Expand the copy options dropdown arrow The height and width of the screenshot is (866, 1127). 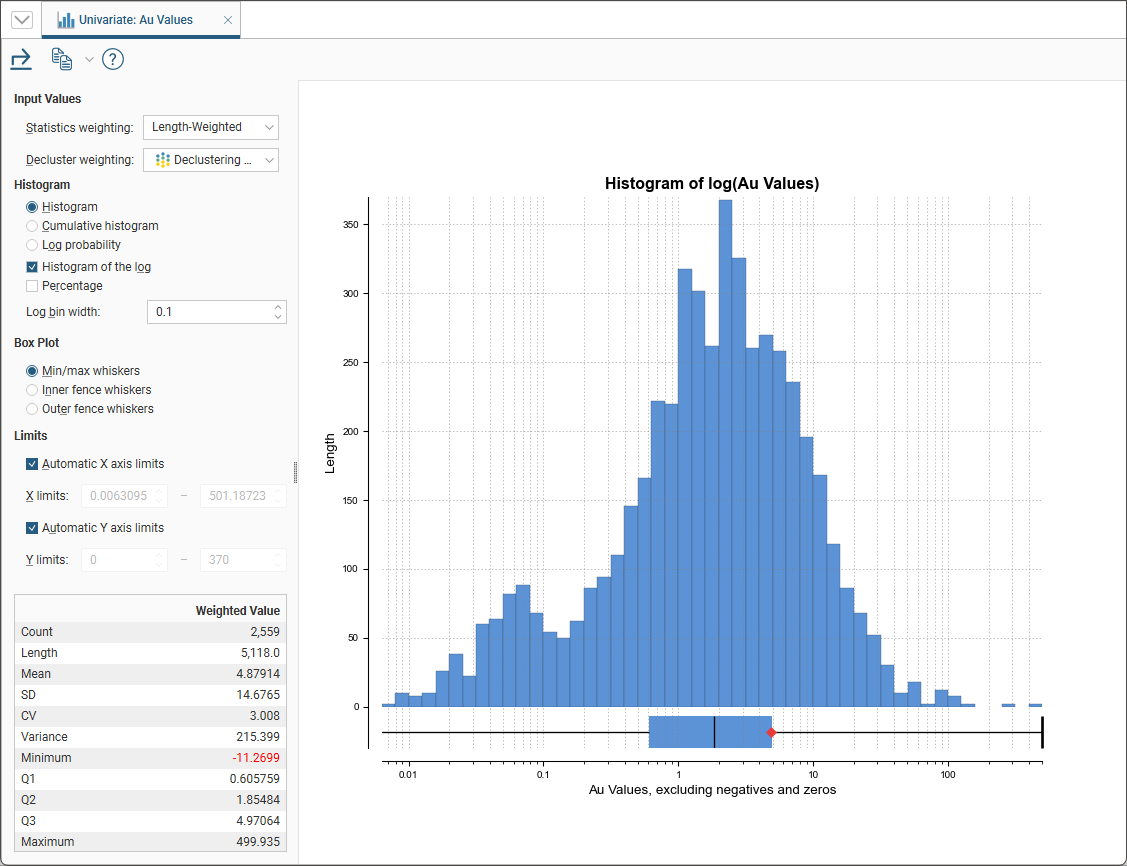89,60
